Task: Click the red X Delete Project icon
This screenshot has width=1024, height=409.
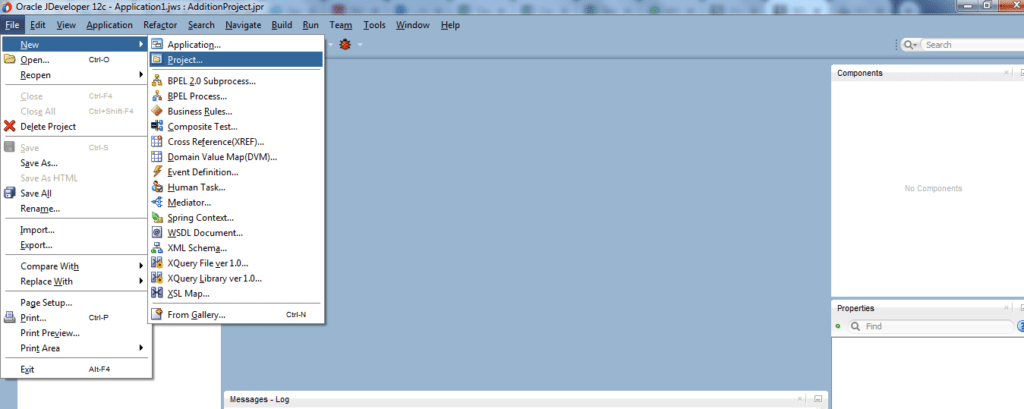Action: click(x=10, y=126)
